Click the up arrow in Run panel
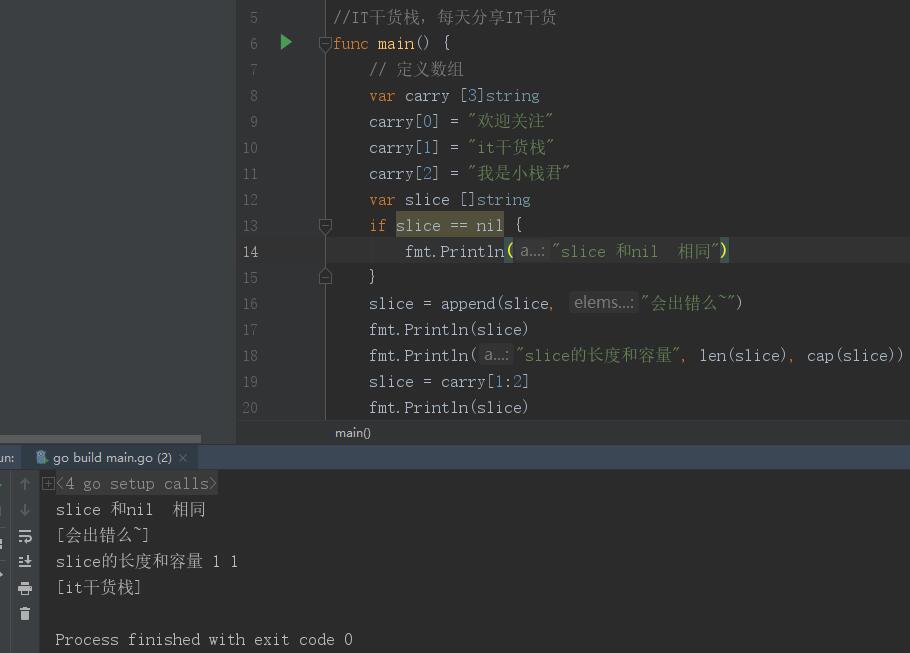This screenshot has width=910, height=653. (25, 484)
